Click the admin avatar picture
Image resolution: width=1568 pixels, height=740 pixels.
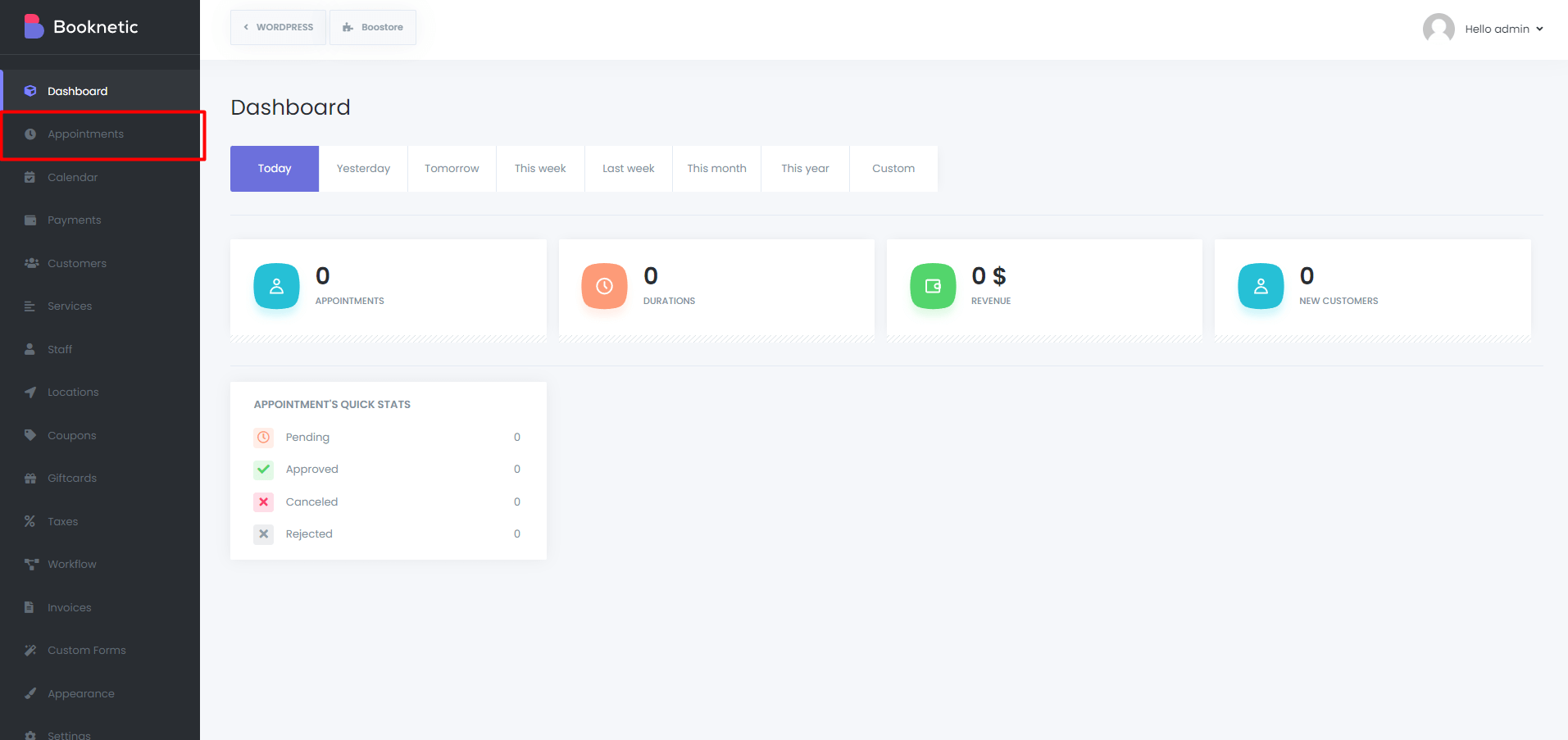pyautogui.click(x=1438, y=29)
